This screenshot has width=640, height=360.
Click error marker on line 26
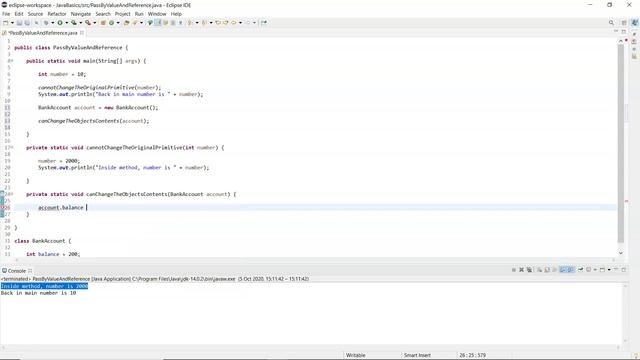(2, 208)
